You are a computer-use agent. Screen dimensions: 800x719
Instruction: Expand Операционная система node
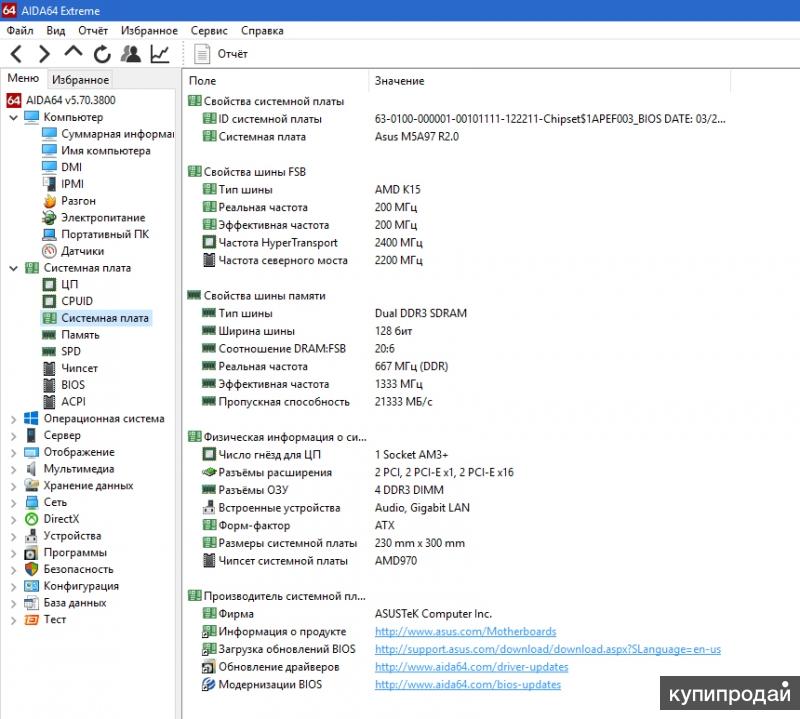14,419
